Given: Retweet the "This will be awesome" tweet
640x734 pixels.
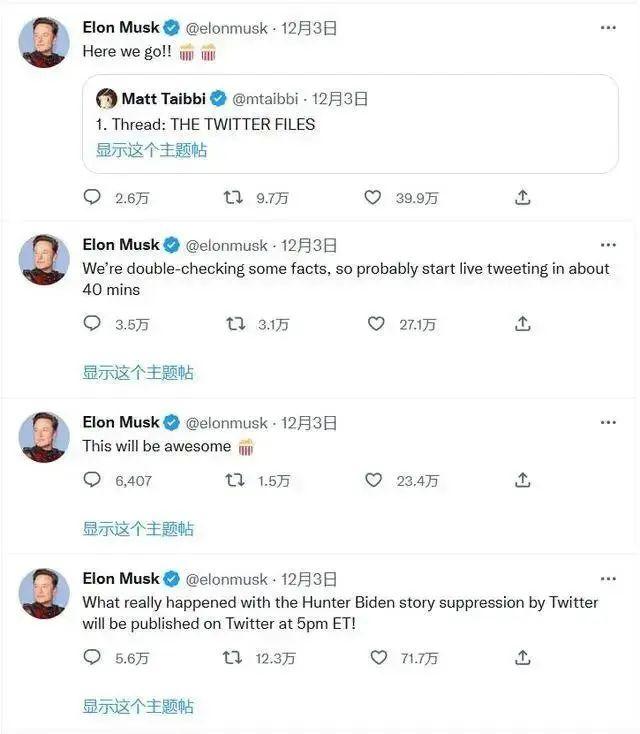Looking at the screenshot, I should coord(235,480).
